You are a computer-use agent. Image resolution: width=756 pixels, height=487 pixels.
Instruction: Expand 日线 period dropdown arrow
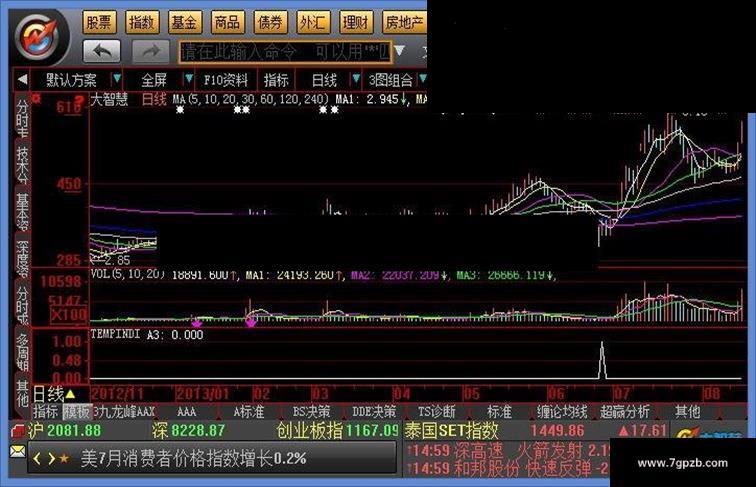[356, 79]
